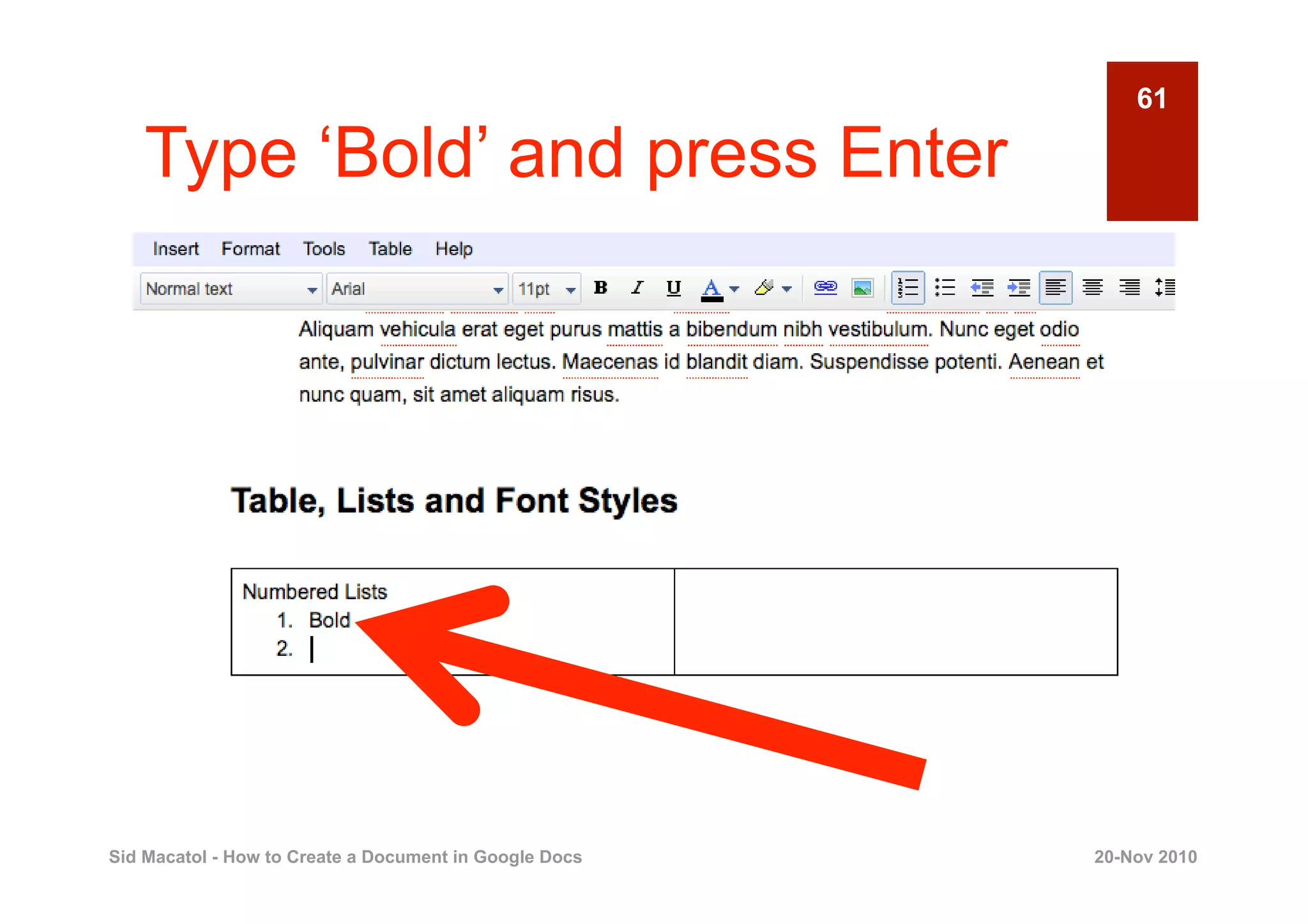Center align the text
1308x924 pixels.
[x=1093, y=288]
